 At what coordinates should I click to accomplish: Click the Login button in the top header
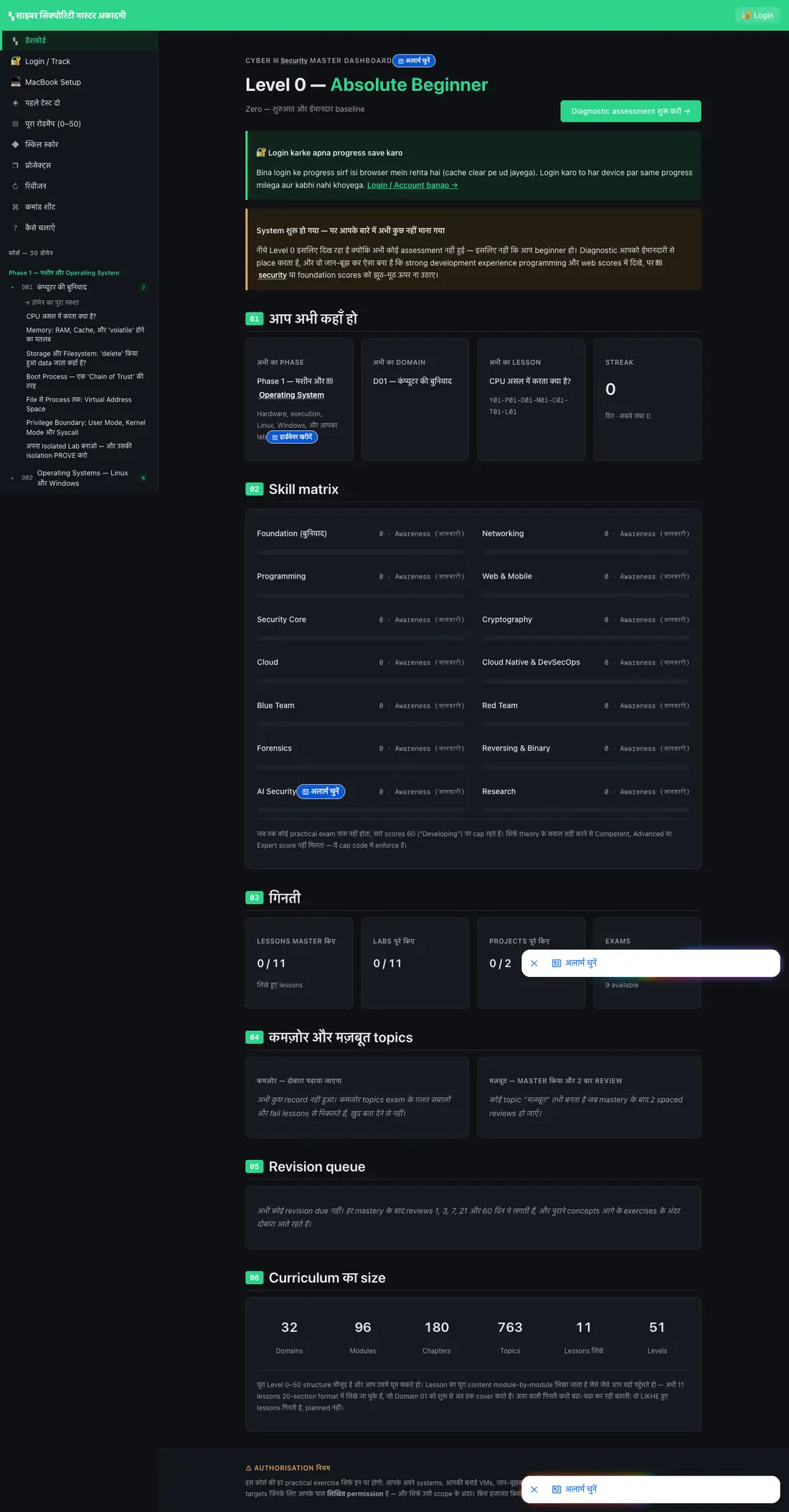point(757,15)
